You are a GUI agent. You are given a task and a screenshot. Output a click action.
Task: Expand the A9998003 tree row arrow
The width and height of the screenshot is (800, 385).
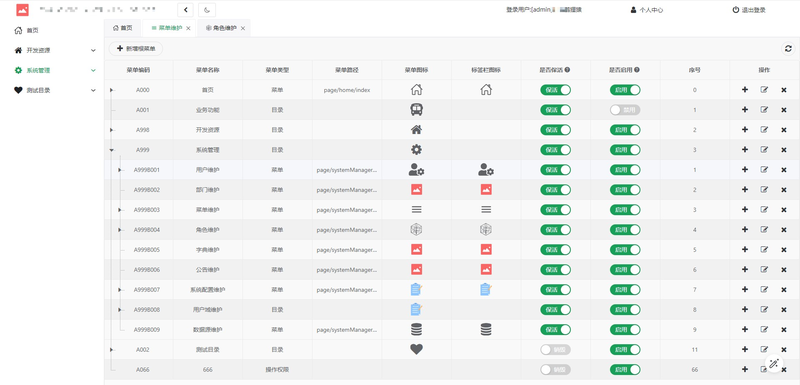click(119, 210)
